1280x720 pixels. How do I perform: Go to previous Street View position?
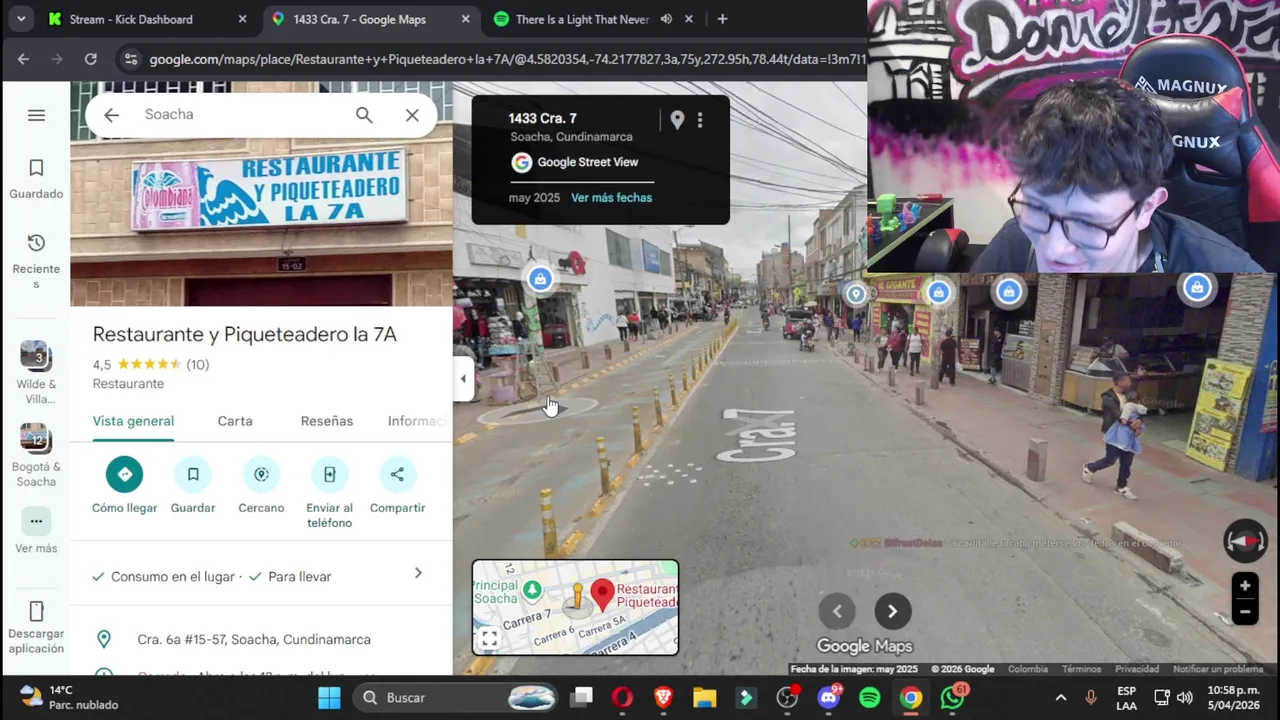pos(837,611)
